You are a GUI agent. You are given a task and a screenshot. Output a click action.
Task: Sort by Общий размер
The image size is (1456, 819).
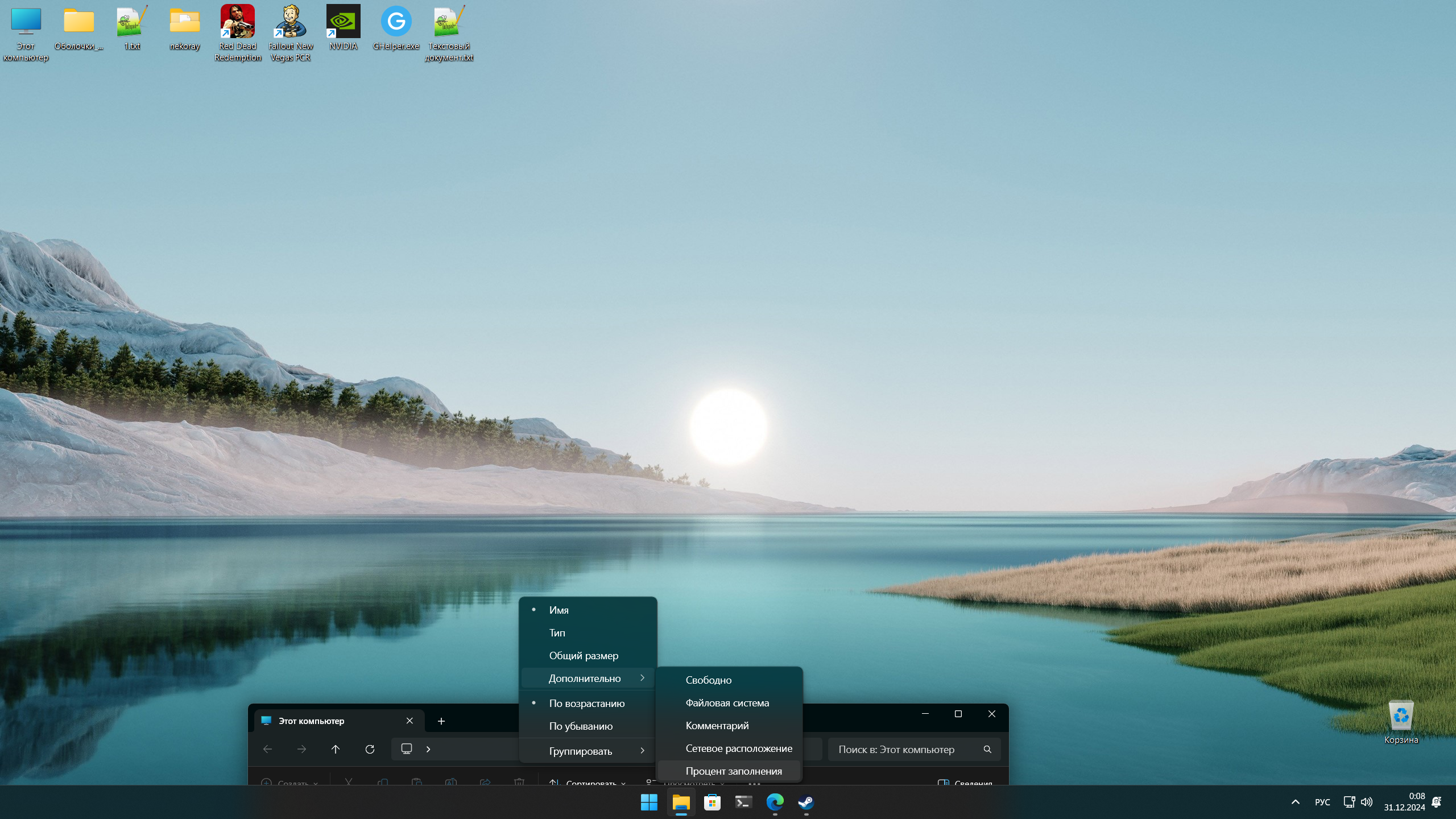588,655
